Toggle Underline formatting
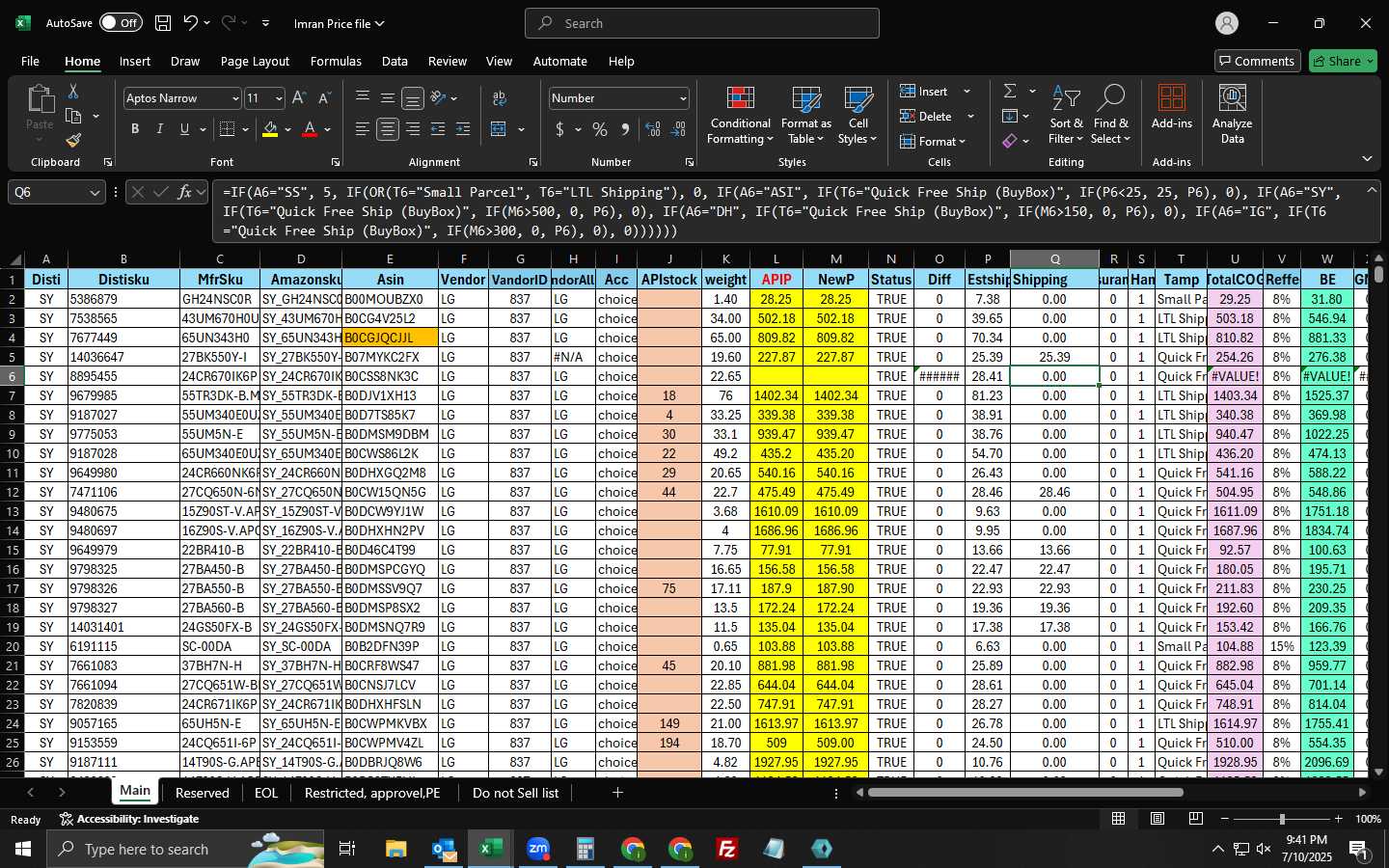Screen dimensions: 1389x868 pyautogui.click(x=184, y=129)
